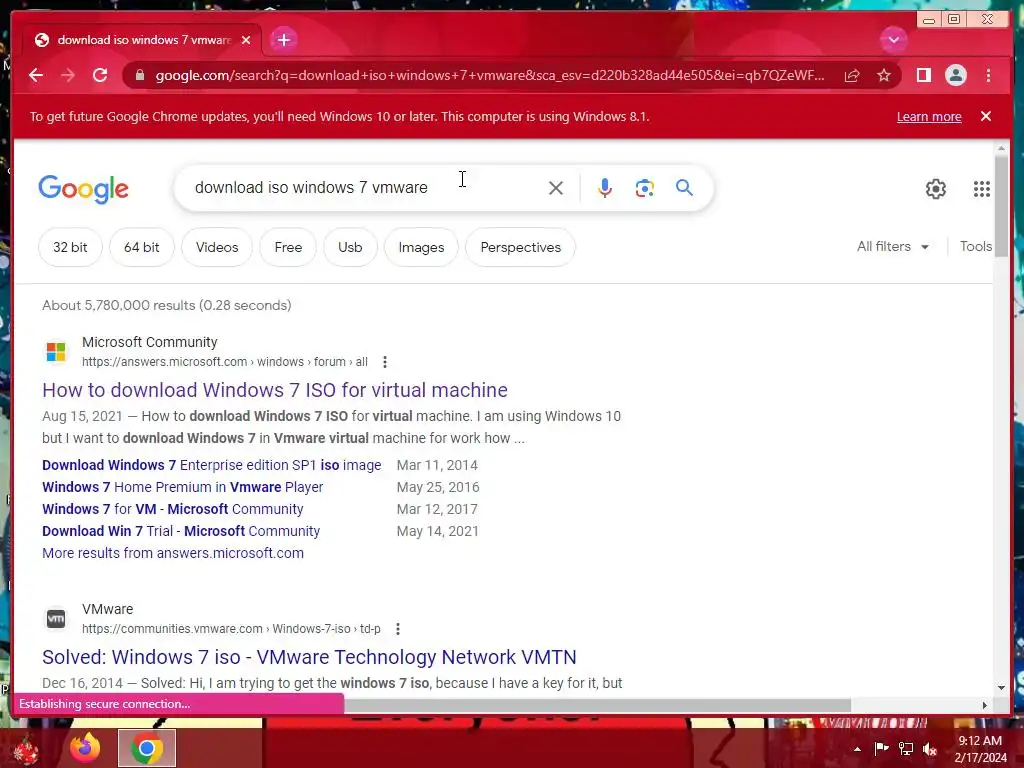Reload the current page
This screenshot has height=768, width=1024.
point(100,75)
